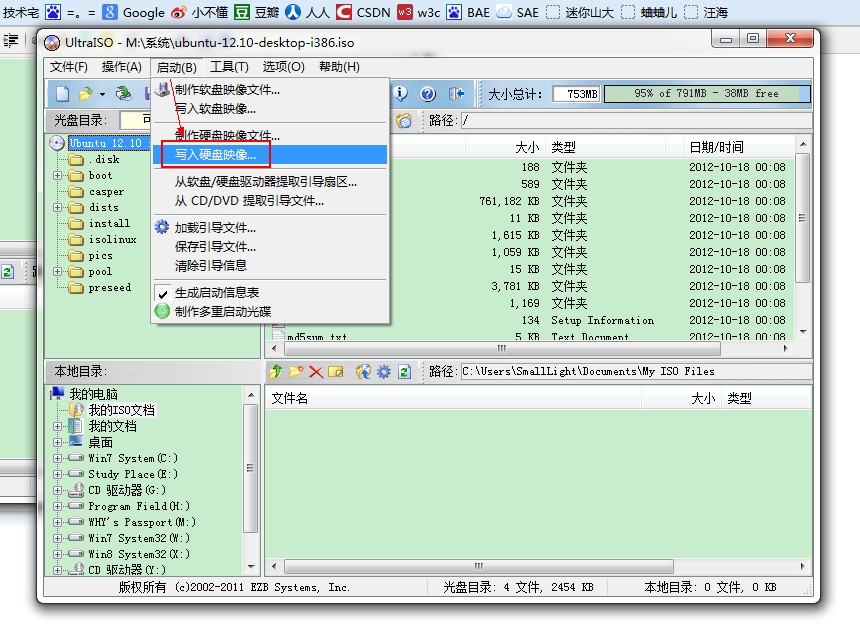Click 大小 column header in disc list
The height and width of the screenshot is (624, 860).
505,147
